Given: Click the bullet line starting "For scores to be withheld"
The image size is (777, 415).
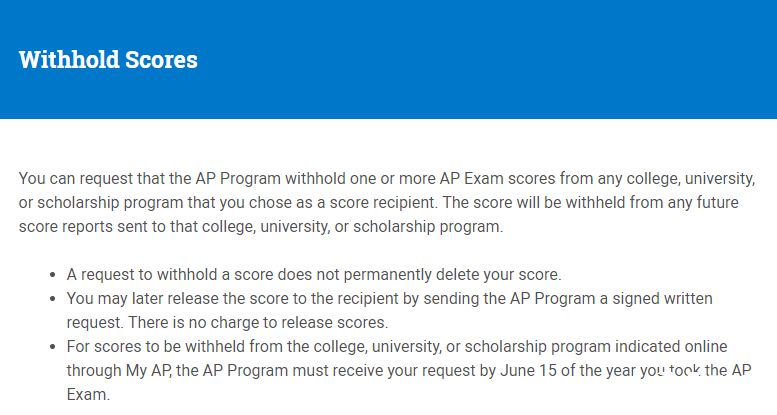Looking at the screenshot, I should tap(397, 347).
